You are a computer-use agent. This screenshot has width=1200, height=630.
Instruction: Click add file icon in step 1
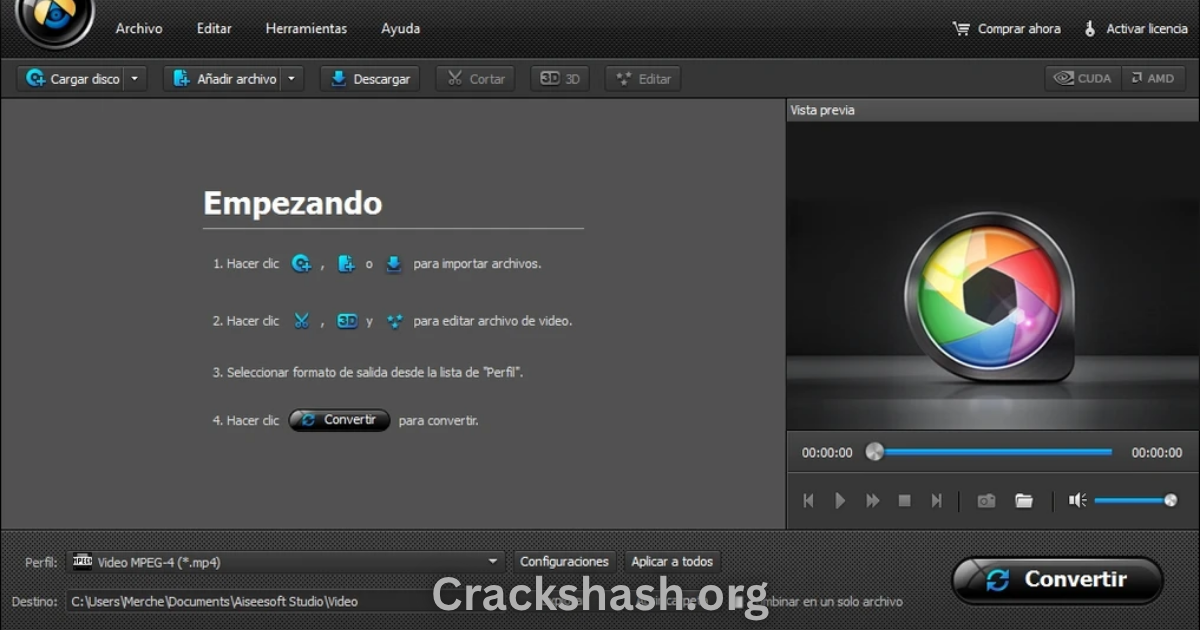coord(347,264)
